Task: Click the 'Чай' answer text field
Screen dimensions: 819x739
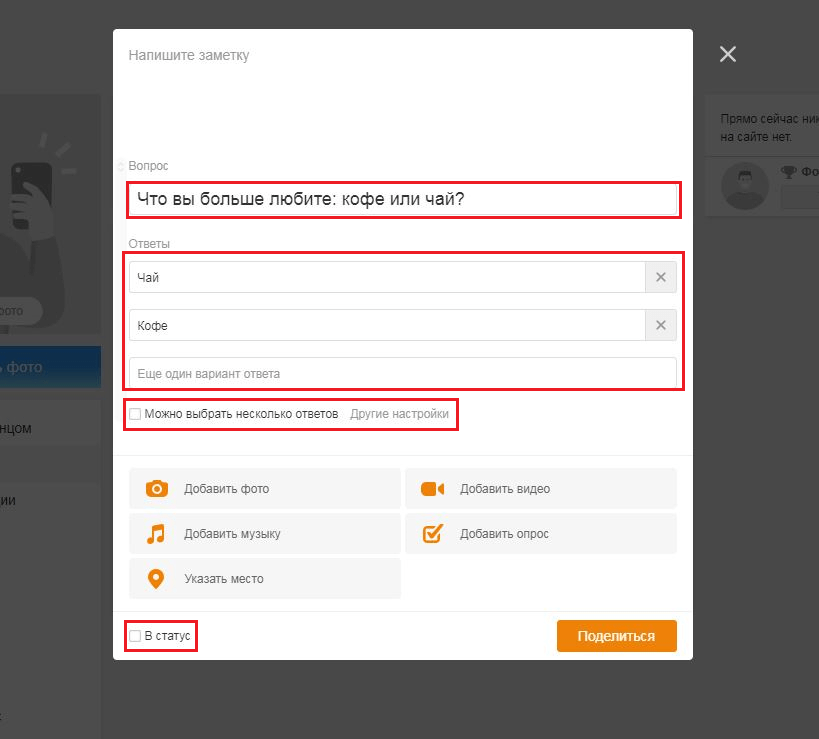Action: tap(386, 278)
